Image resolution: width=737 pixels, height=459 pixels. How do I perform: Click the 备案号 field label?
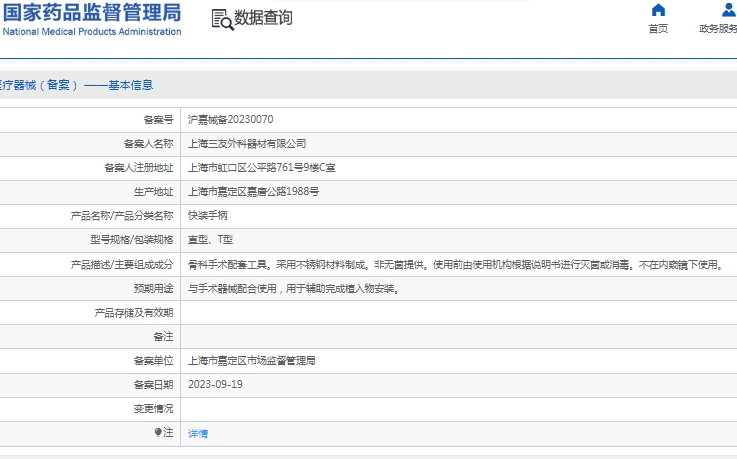[158, 120]
